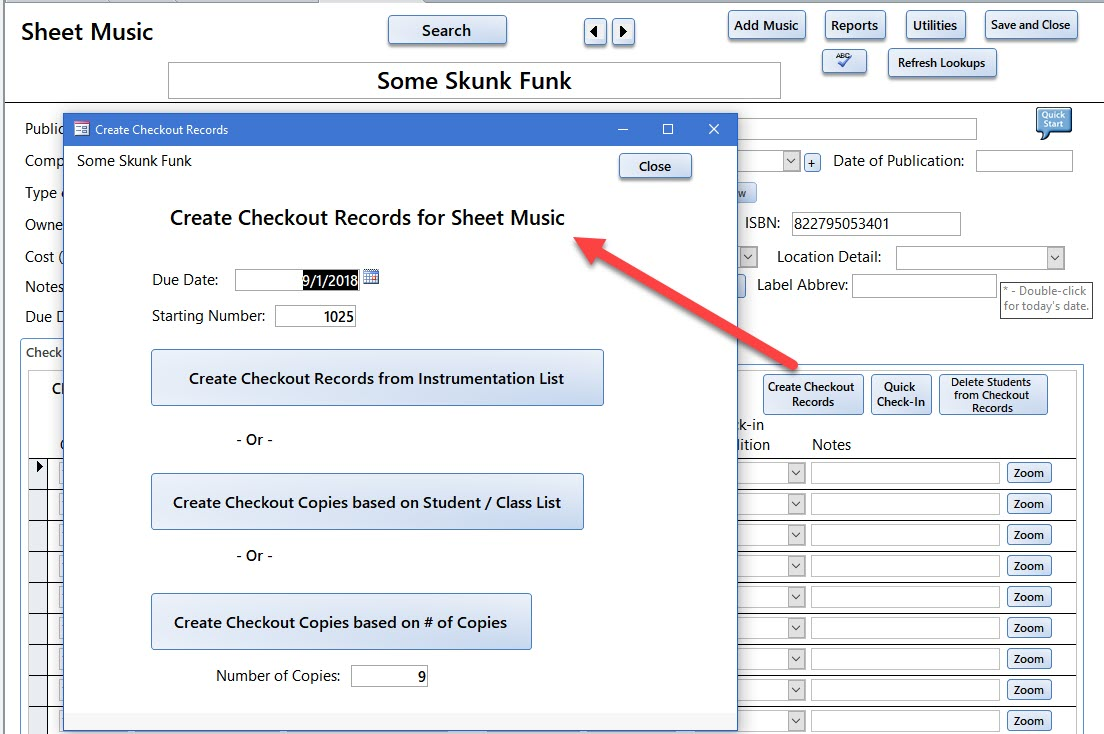
Task: Open the Due Date calendar picker icon
Action: click(x=371, y=277)
